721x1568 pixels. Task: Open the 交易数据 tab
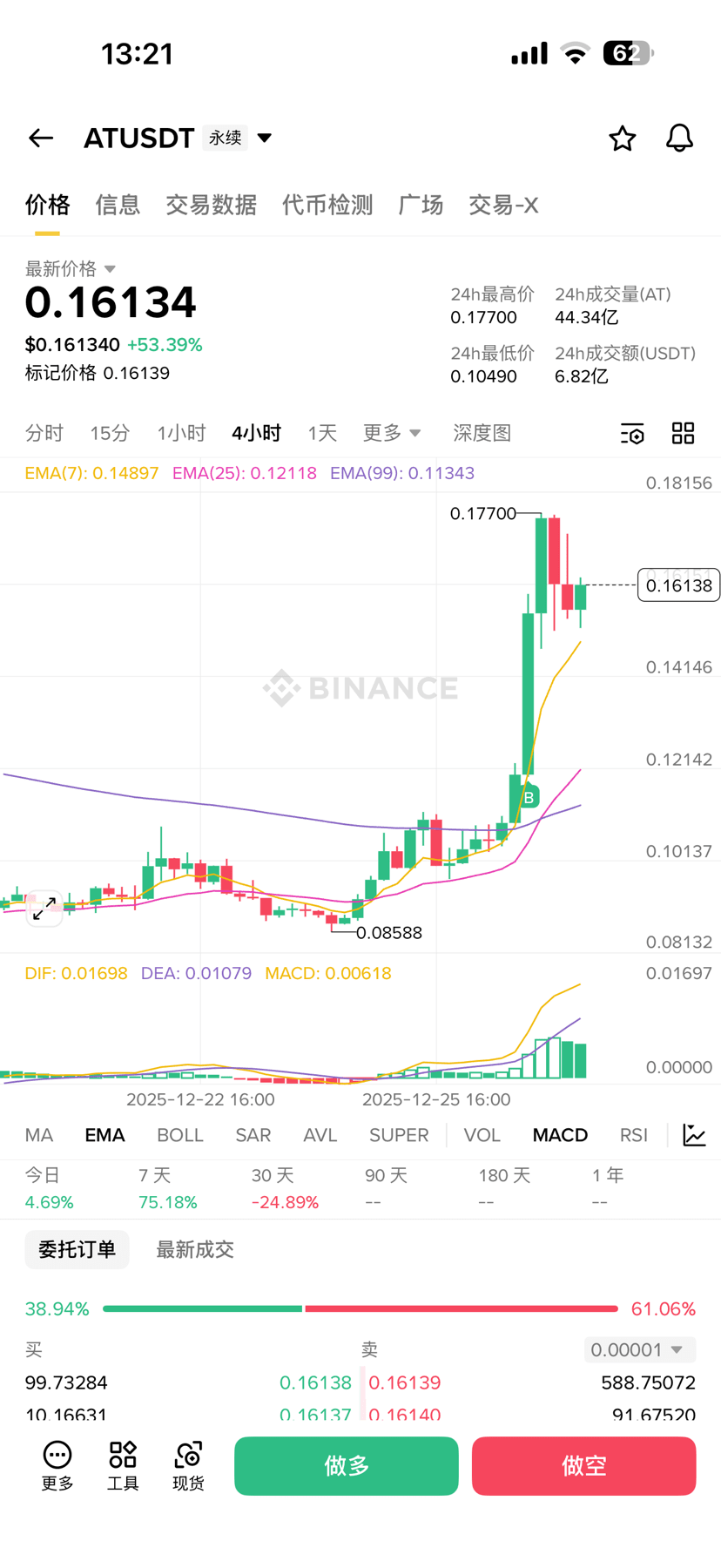click(x=211, y=205)
